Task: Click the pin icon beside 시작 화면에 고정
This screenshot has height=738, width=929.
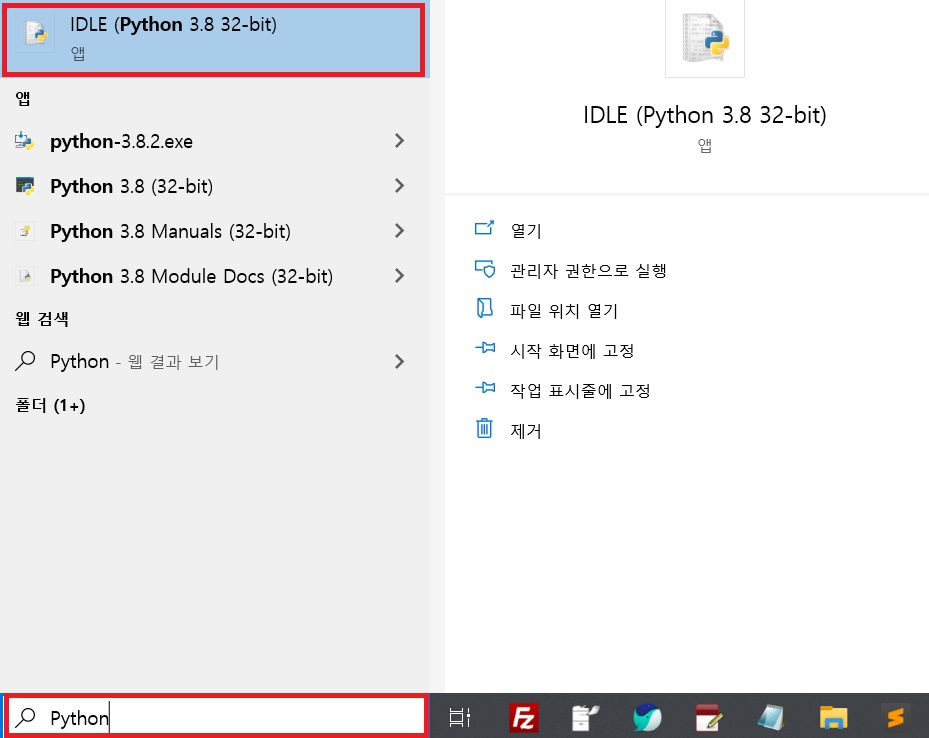Action: [x=485, y=348]
